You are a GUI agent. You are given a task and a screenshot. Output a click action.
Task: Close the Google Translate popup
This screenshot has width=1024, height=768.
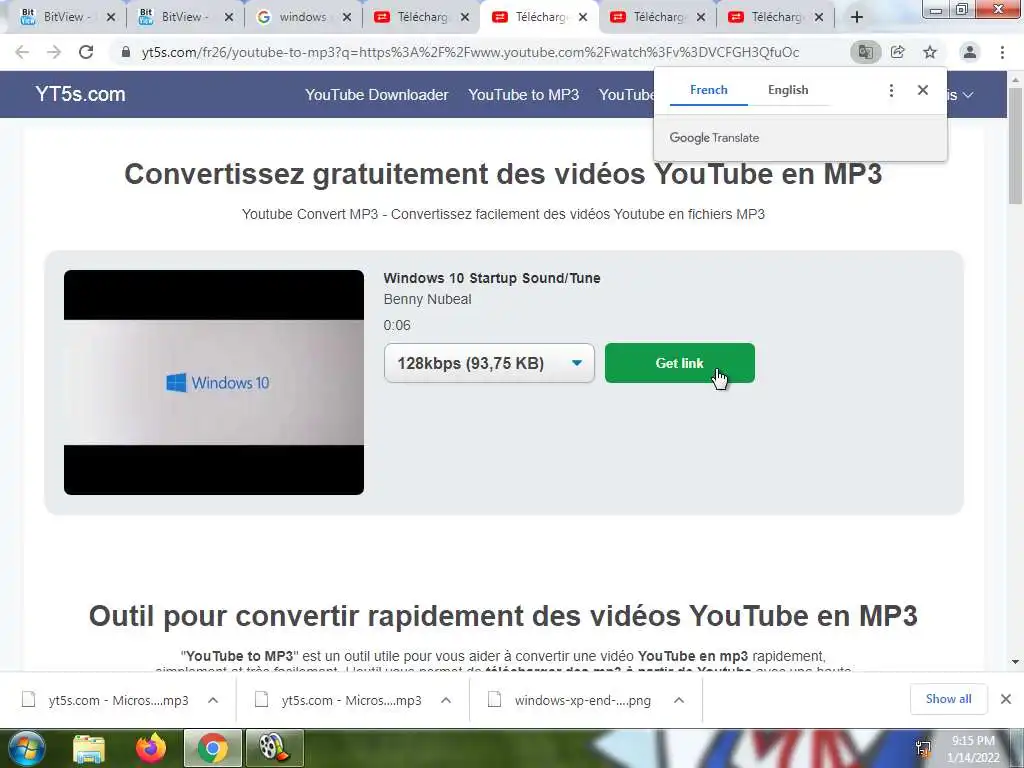923,90
